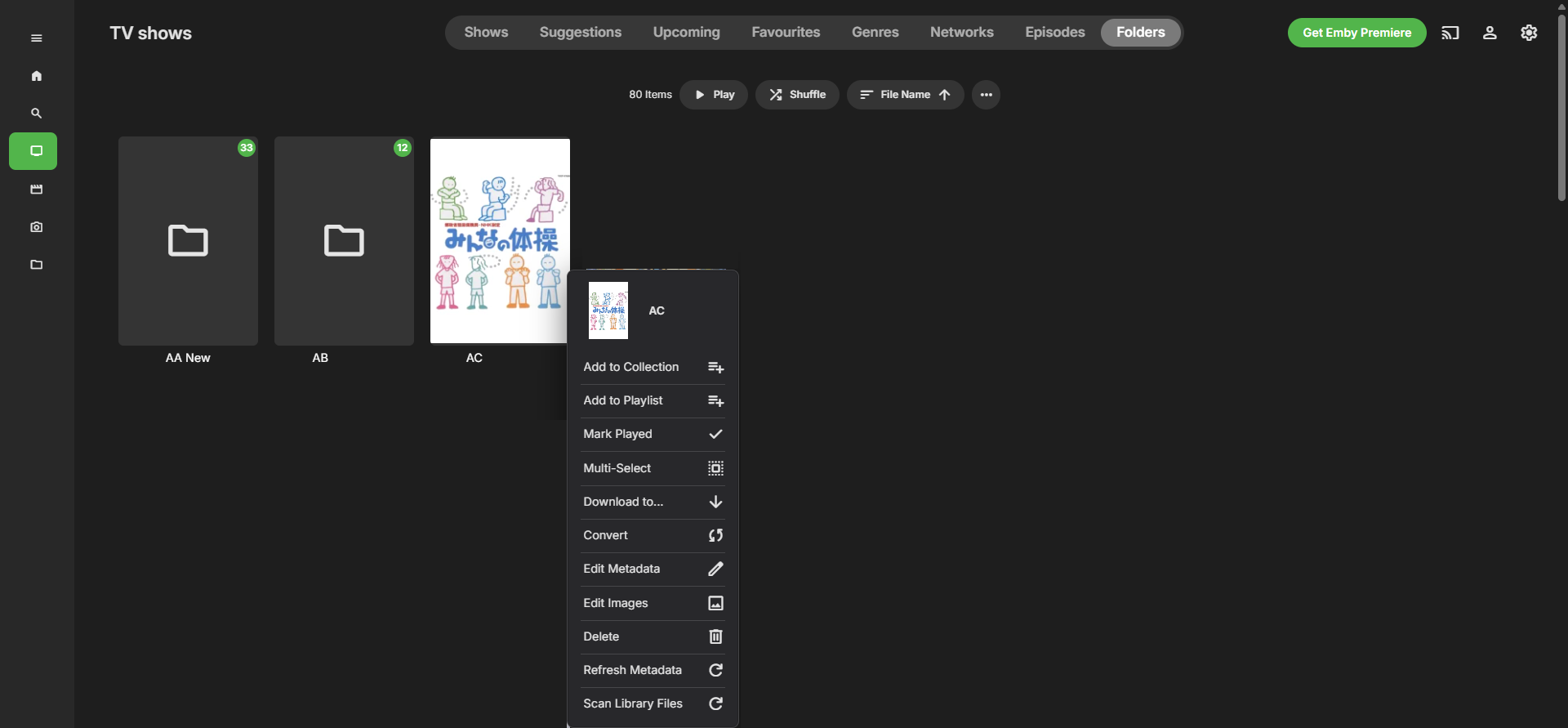Screen dimensions: 1568x728
Task: Choose Delete in the context menu
Action: point(653,636)
